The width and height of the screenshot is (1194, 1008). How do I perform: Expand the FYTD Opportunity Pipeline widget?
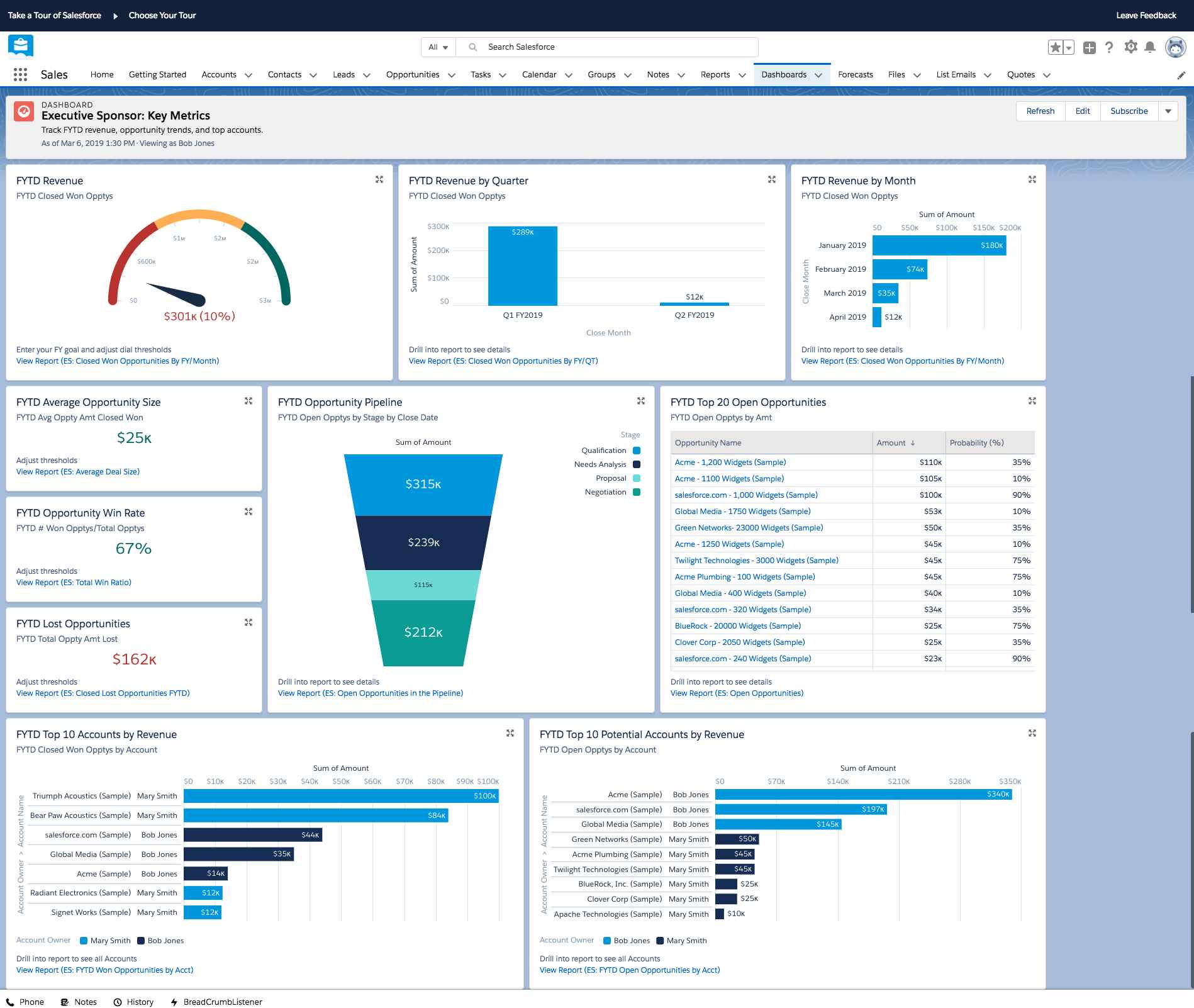641,401
